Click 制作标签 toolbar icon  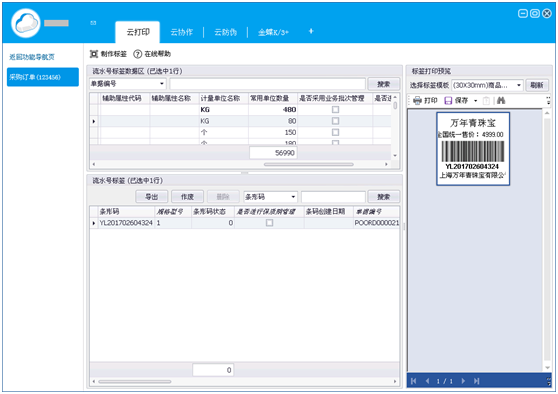[94, 54]
